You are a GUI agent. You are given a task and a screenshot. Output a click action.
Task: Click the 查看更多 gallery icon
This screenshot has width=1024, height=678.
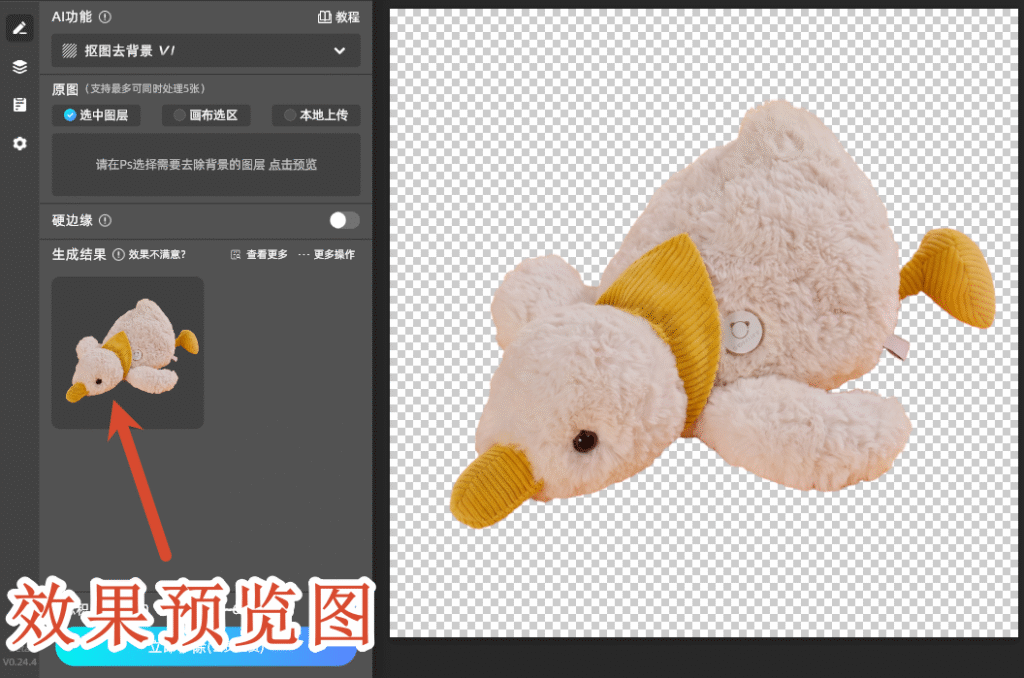pos(236,255)
